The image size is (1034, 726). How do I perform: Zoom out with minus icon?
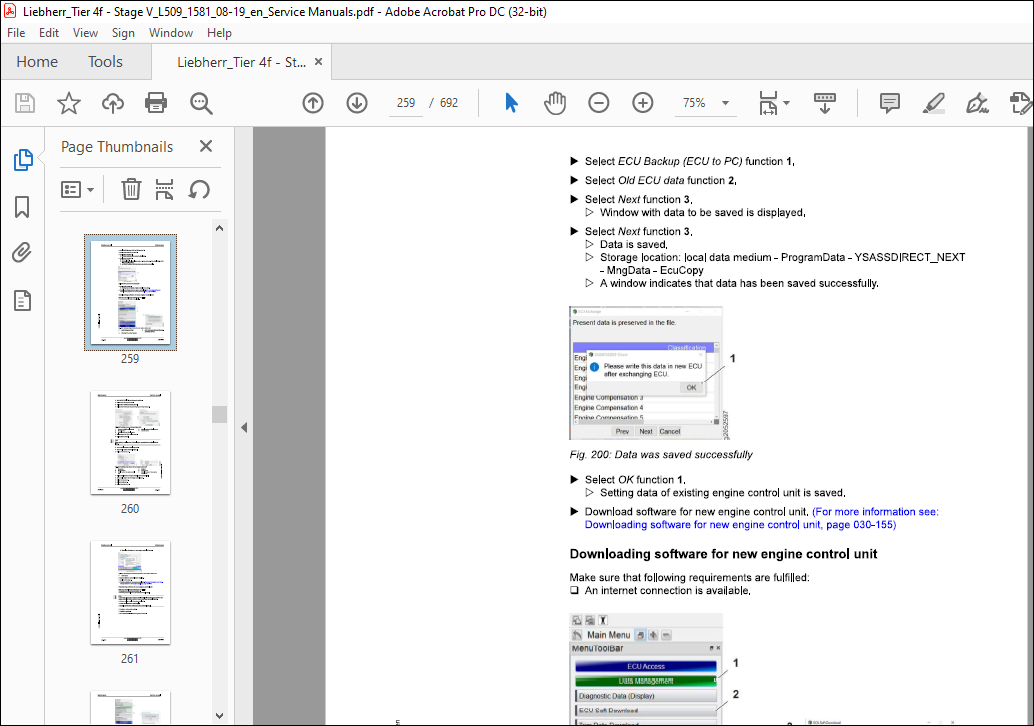(599, 103)
